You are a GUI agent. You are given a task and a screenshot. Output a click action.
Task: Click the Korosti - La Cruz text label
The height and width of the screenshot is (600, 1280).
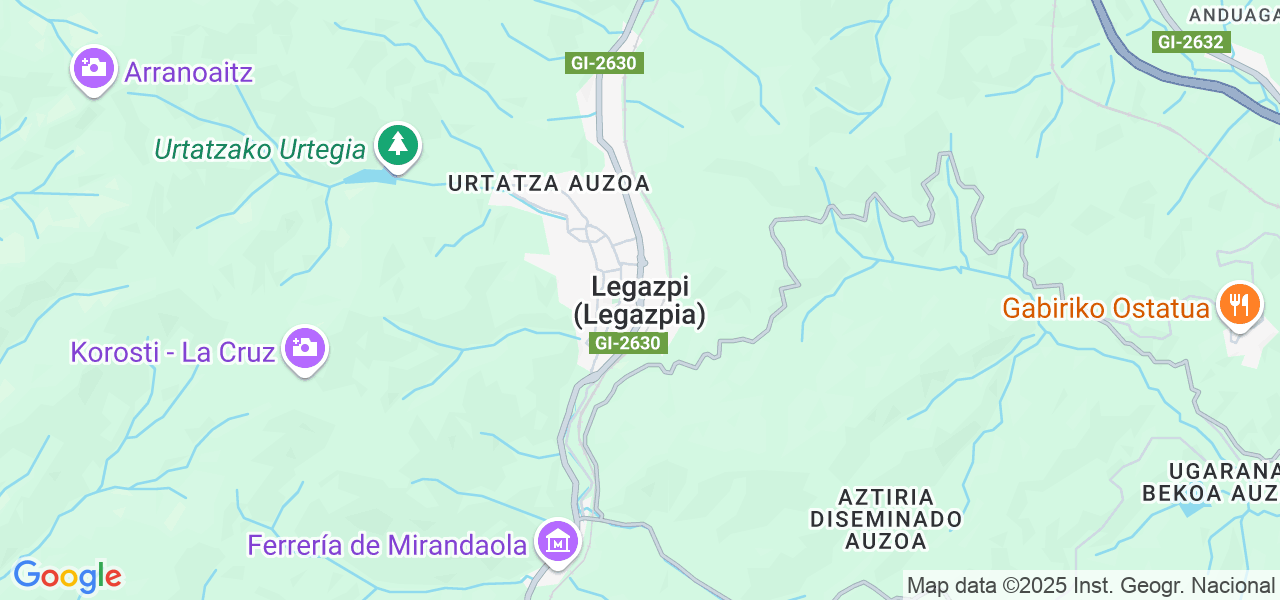click(172, 353)
